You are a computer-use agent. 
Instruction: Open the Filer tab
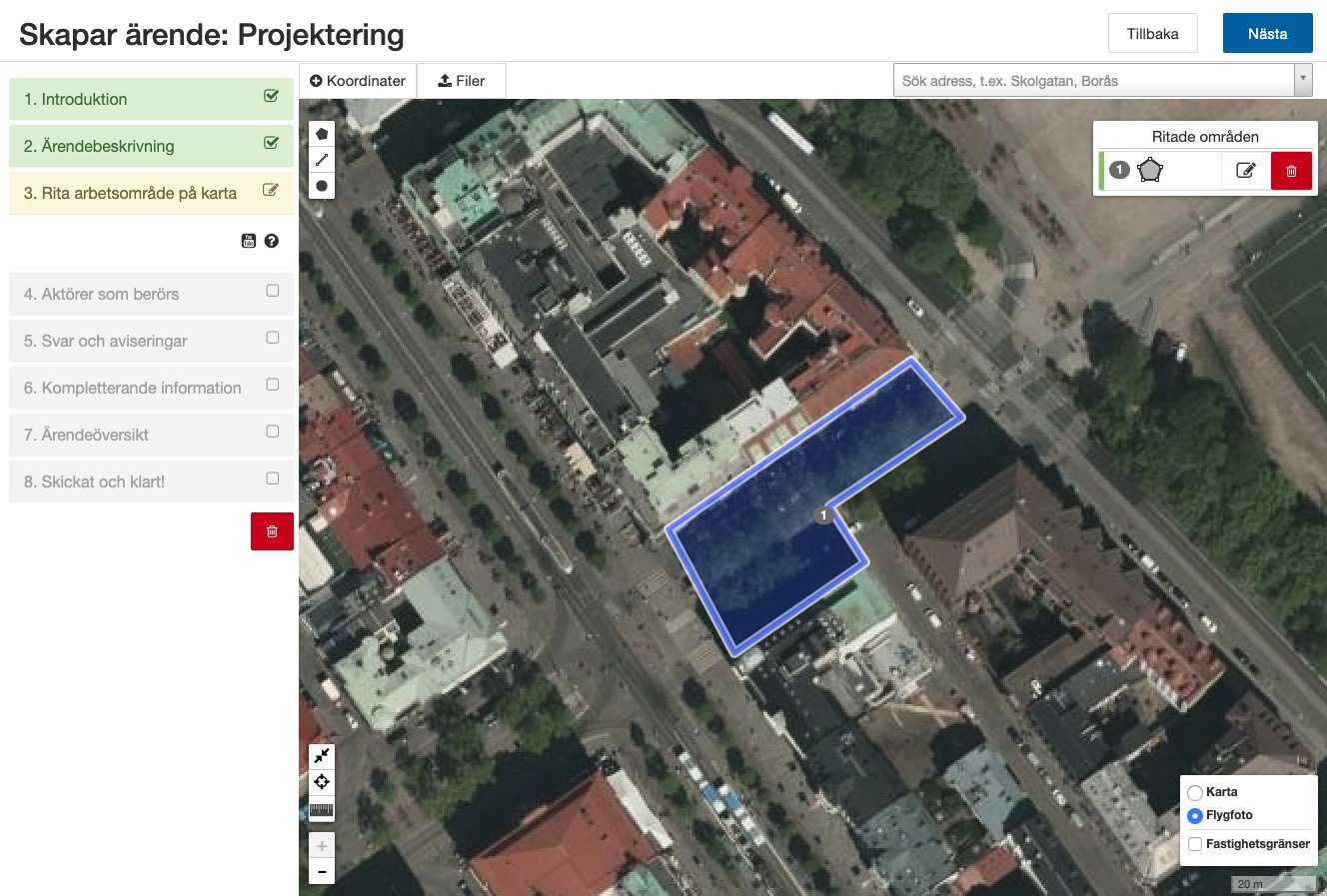(x=462, y=81)
